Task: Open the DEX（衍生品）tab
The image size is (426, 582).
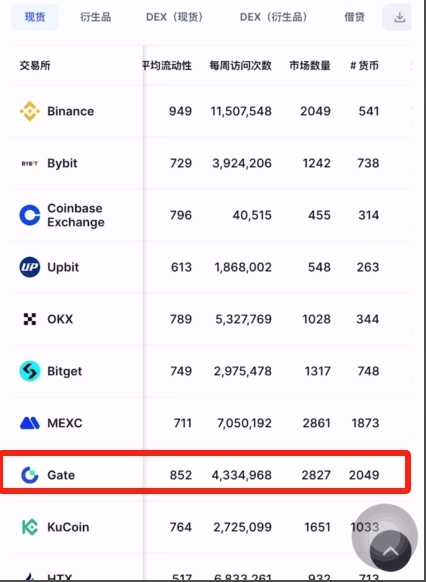Action: (x=274, y=17)
